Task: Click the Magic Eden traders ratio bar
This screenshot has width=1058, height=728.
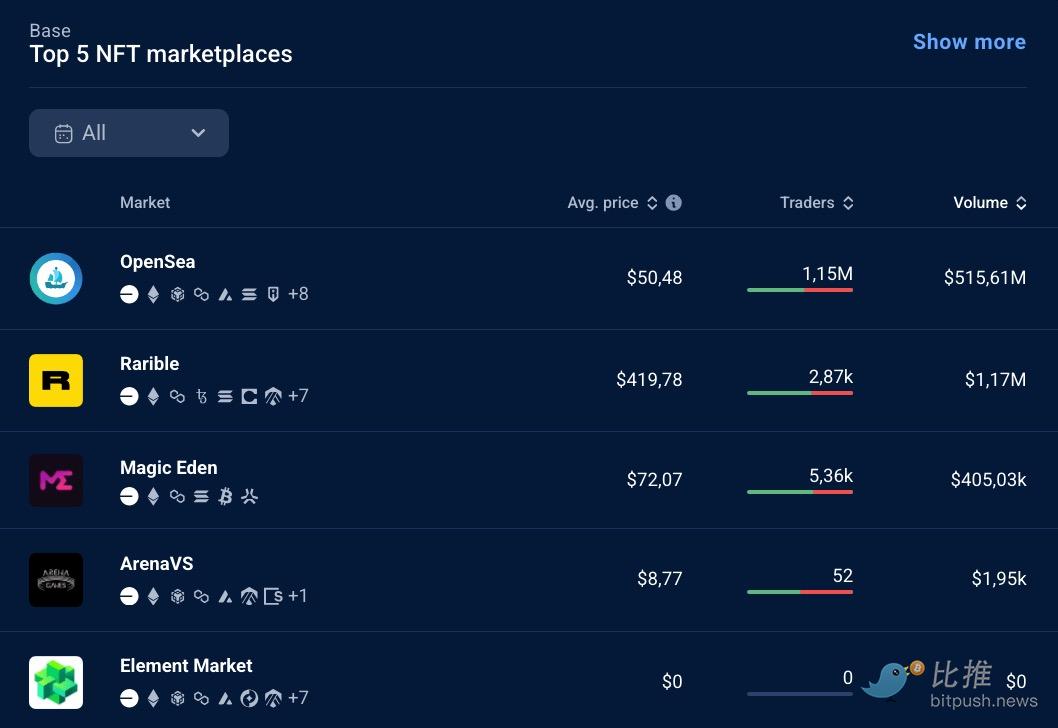Action: click(x=800, y=492)
